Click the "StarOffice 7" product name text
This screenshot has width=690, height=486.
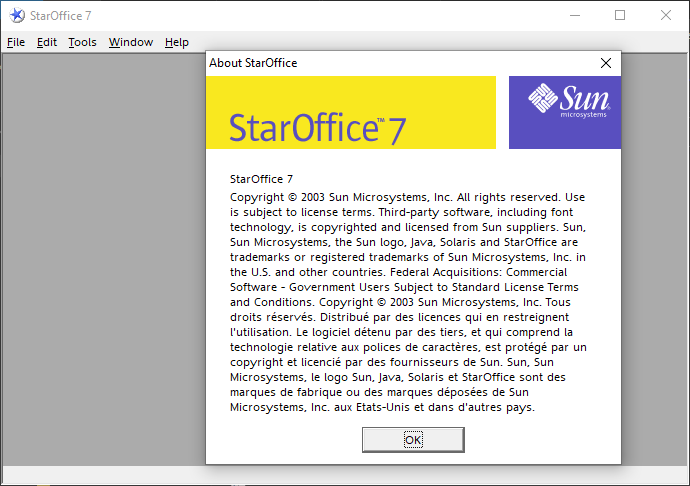pyautogui.click(x=261, y=179)
